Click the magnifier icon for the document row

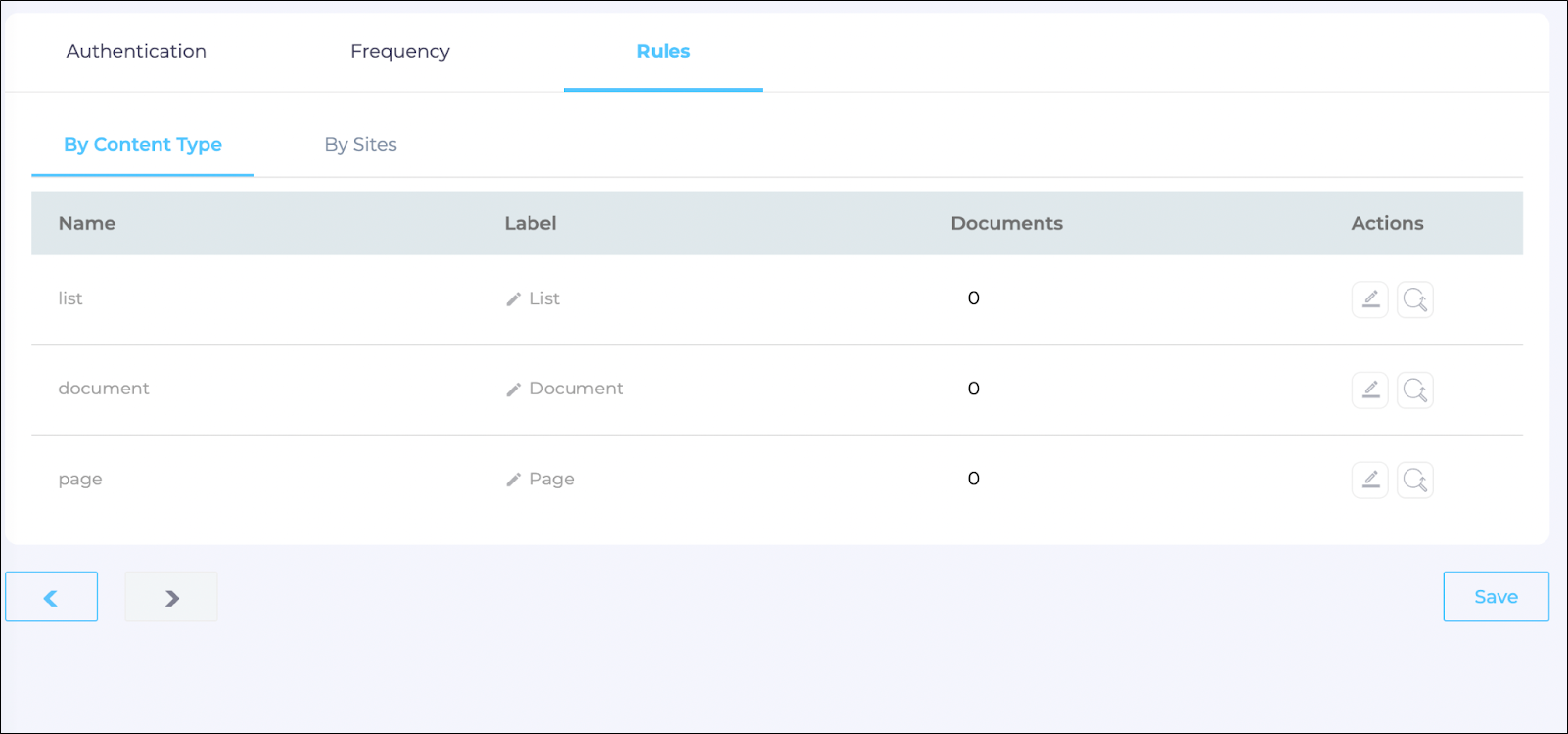tap(1414, 390)
